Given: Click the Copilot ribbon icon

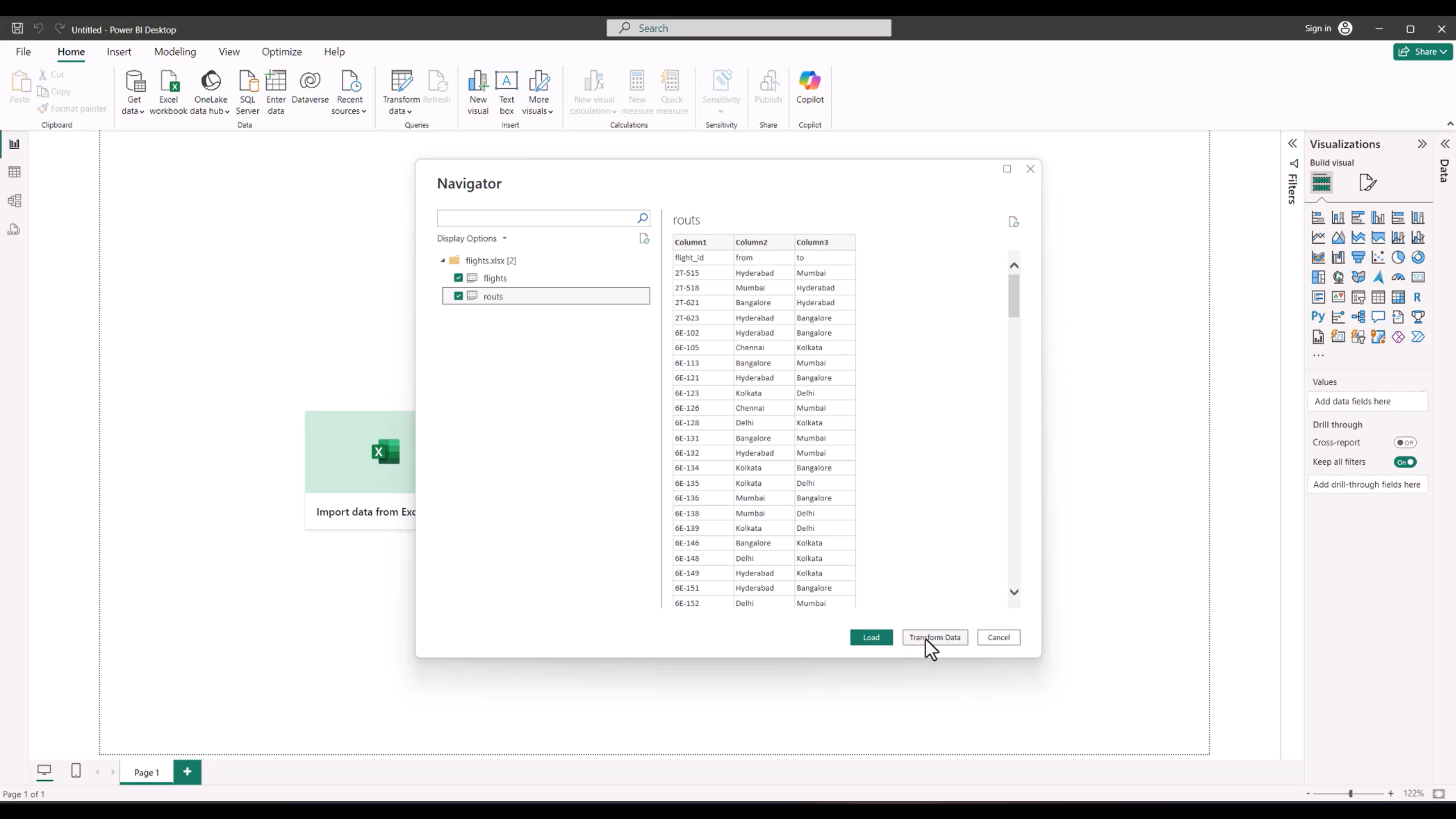Looking at the screenshot, I should 809,87.
